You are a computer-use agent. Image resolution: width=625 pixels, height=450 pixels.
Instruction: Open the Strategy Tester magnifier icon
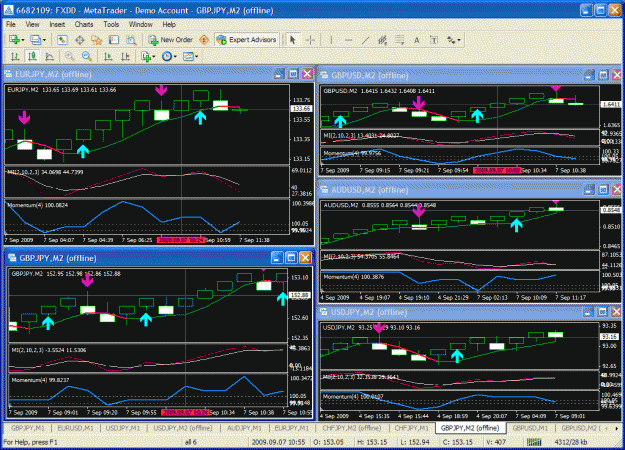click(131, 40)
